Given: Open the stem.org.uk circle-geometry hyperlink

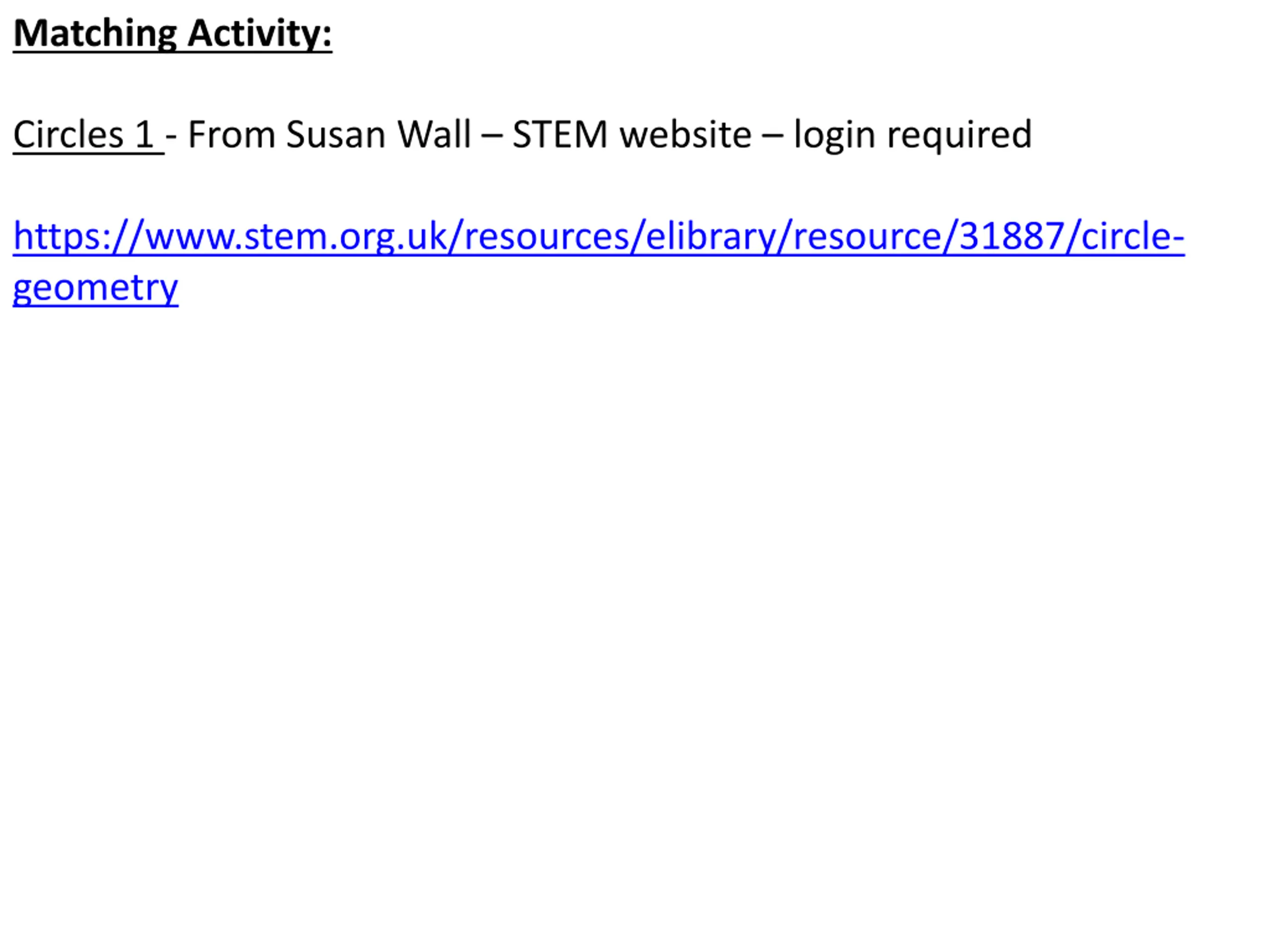Looking at the screenshot, I should 599,237.
